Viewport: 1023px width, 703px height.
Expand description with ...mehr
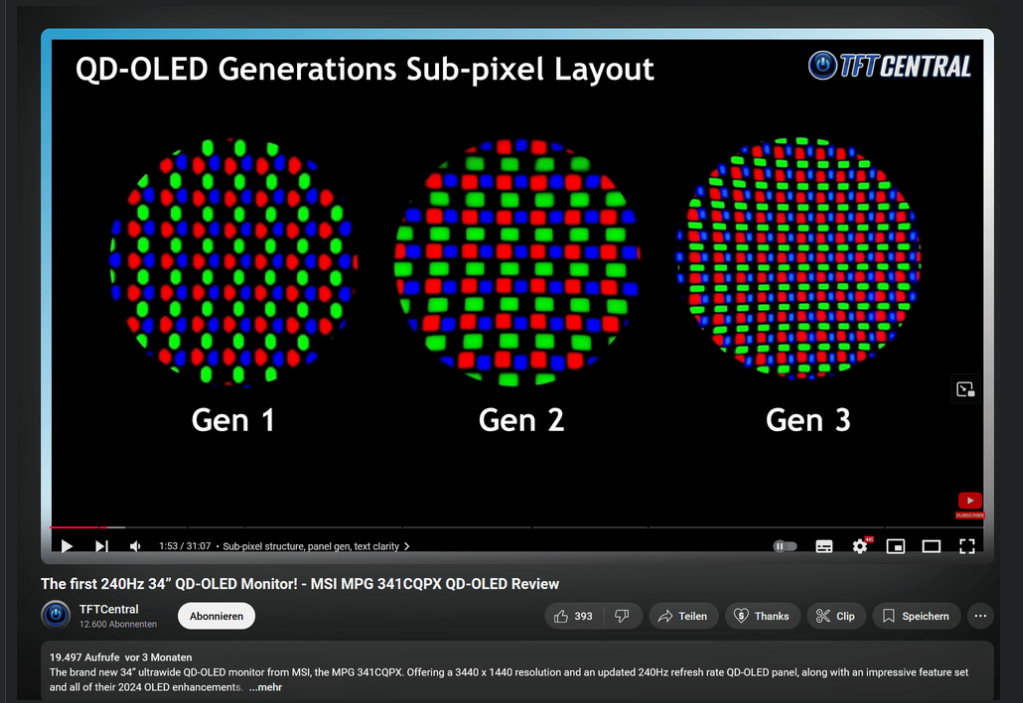pos(266,687)
